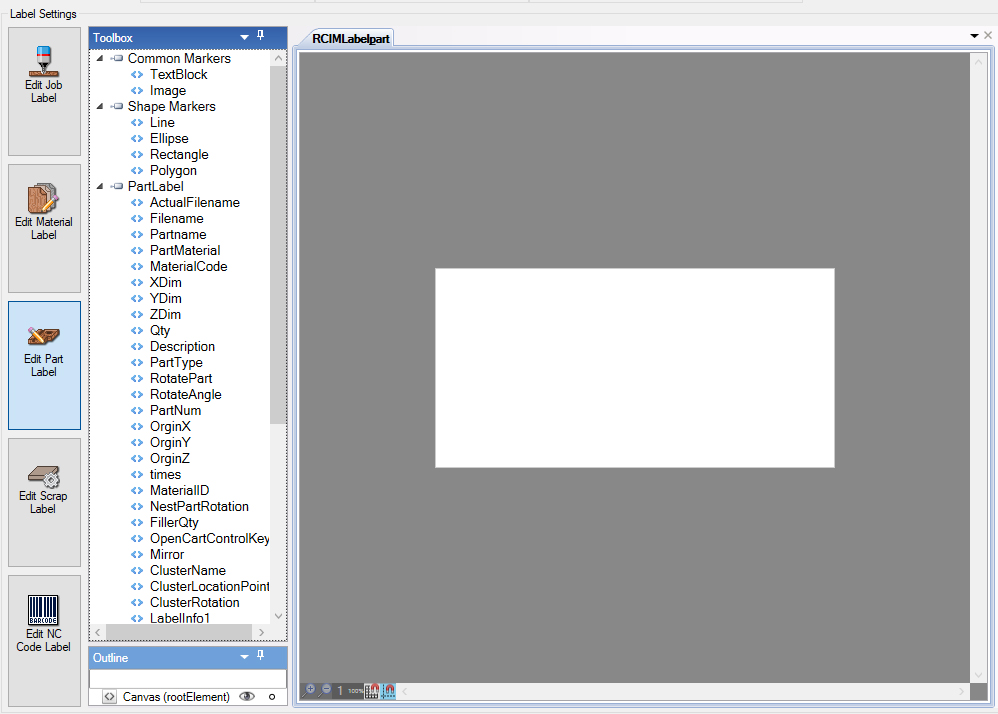This screenshot has height=714, width=998.
Task: Collapse the Common Markers group
Action: [x=99, y=58]
